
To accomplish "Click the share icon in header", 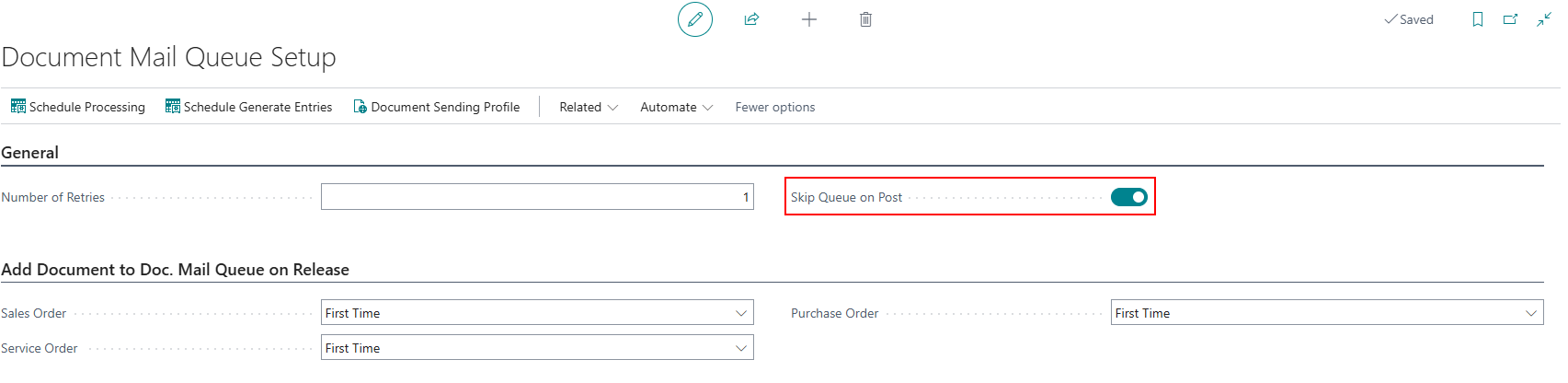I will pyautogui.click(x=751, y=19).
